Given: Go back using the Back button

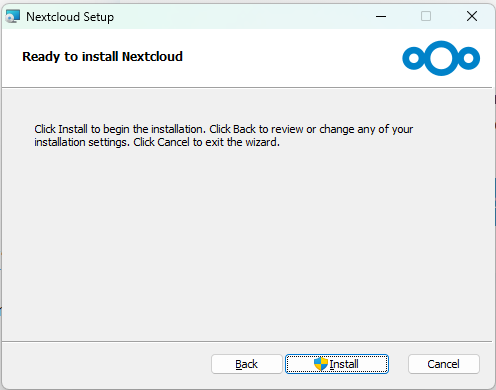Looking at the screenshot, I should [x=247, y=364].
